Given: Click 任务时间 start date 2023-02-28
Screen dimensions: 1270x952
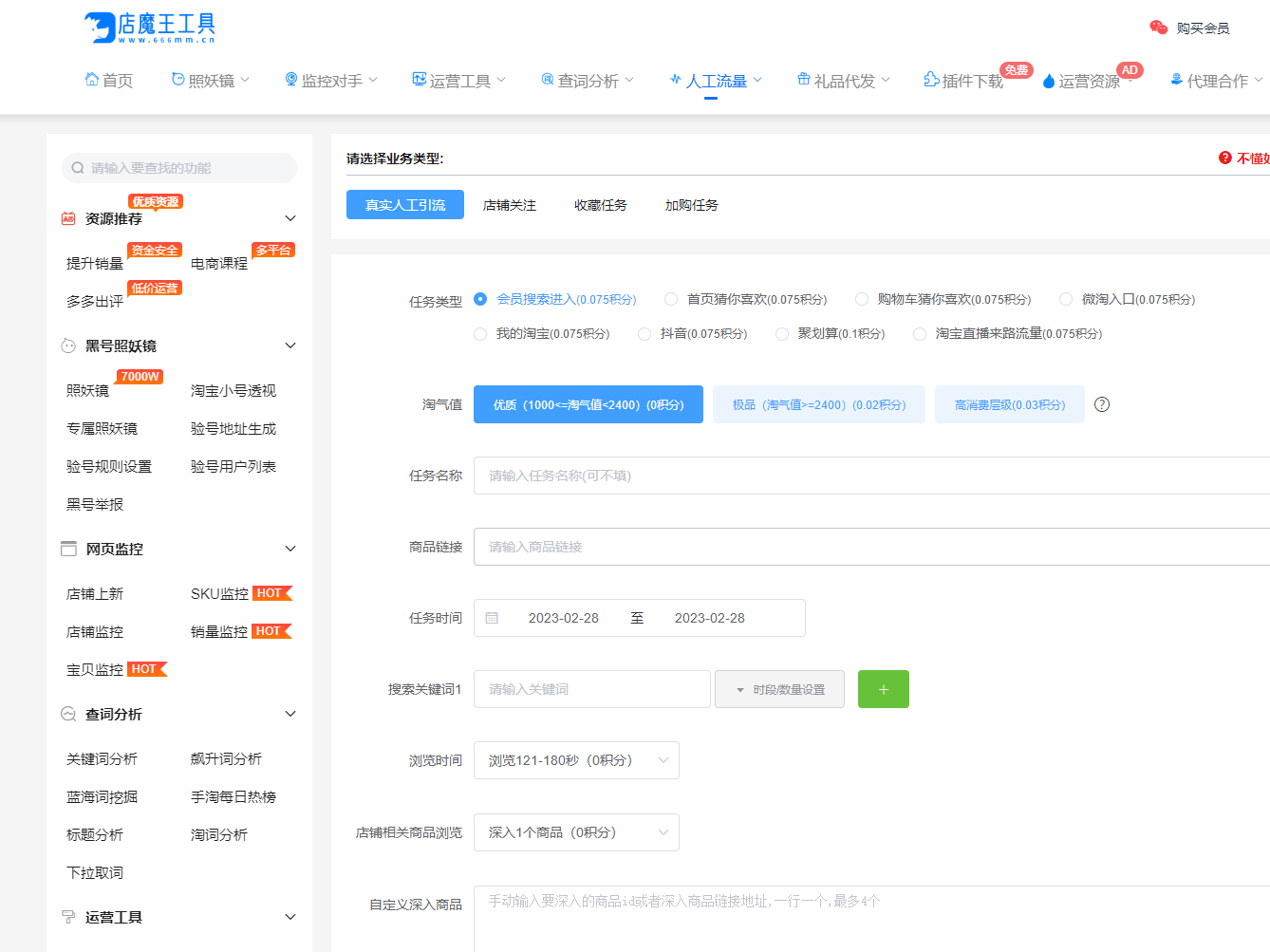Looking at the screenshot, I should click(564, 618).
